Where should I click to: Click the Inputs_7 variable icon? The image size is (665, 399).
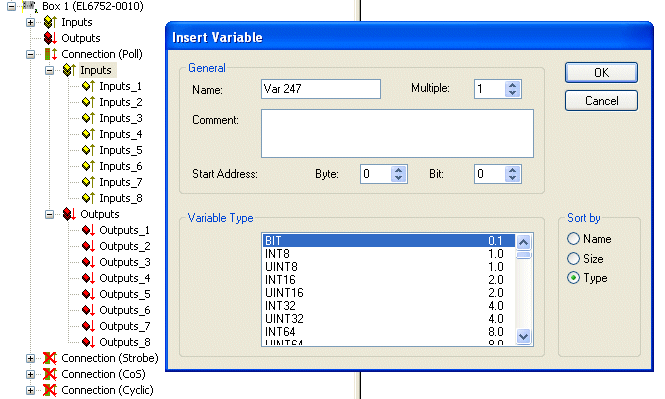pyautogui.click(x=88, y=182)
